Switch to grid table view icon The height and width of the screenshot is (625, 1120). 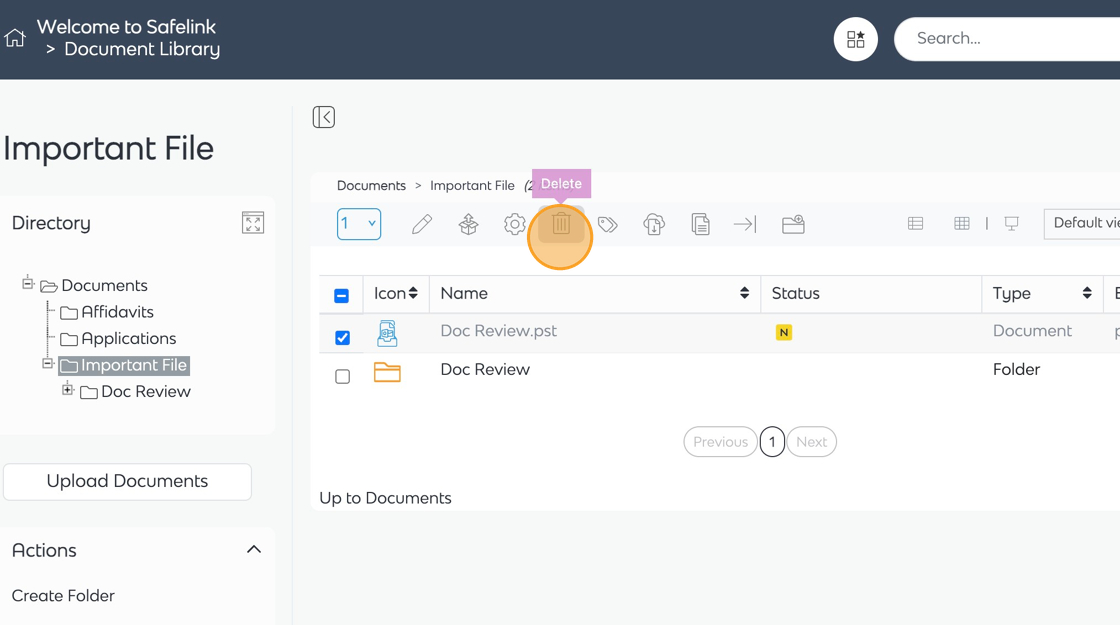pyautogui.click(x=962, y=224)
